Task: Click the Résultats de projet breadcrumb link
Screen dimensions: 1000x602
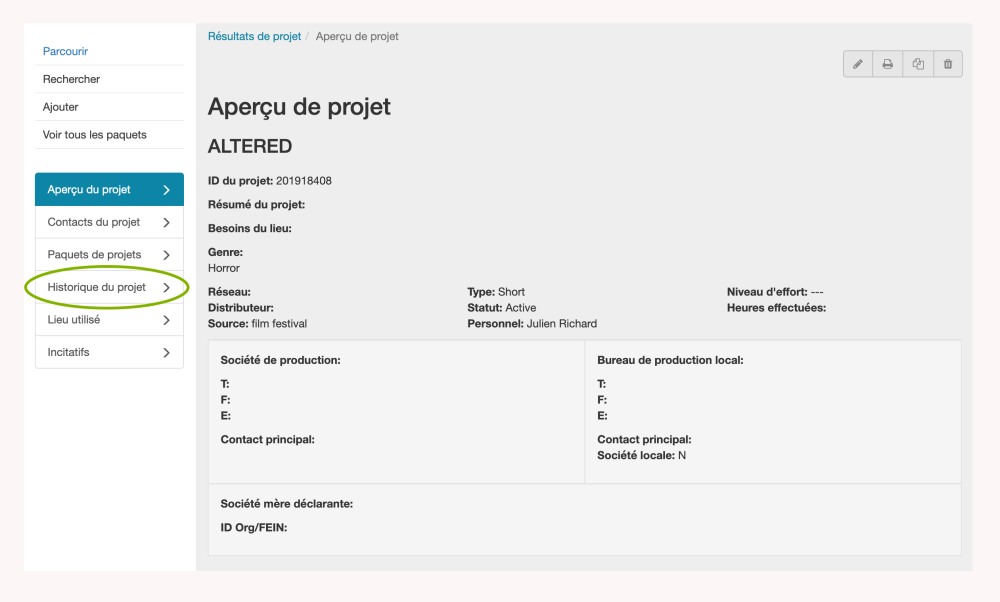Action: tap(254, 36)
